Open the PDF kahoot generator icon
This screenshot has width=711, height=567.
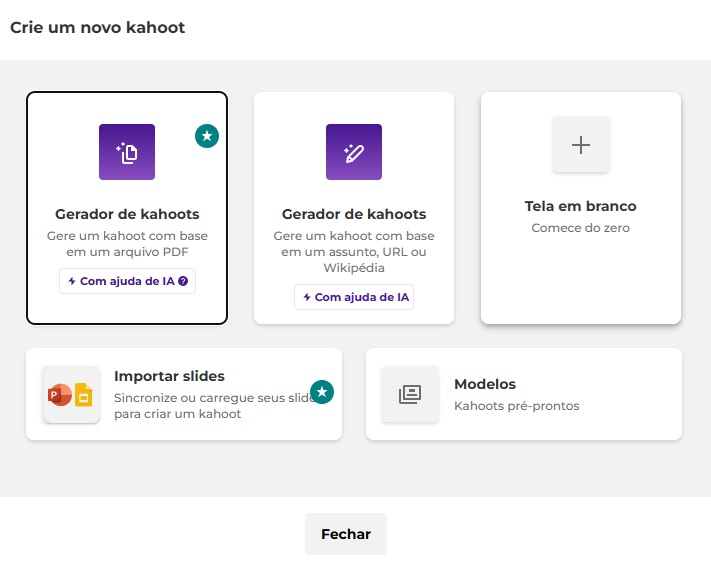point(127,152)
